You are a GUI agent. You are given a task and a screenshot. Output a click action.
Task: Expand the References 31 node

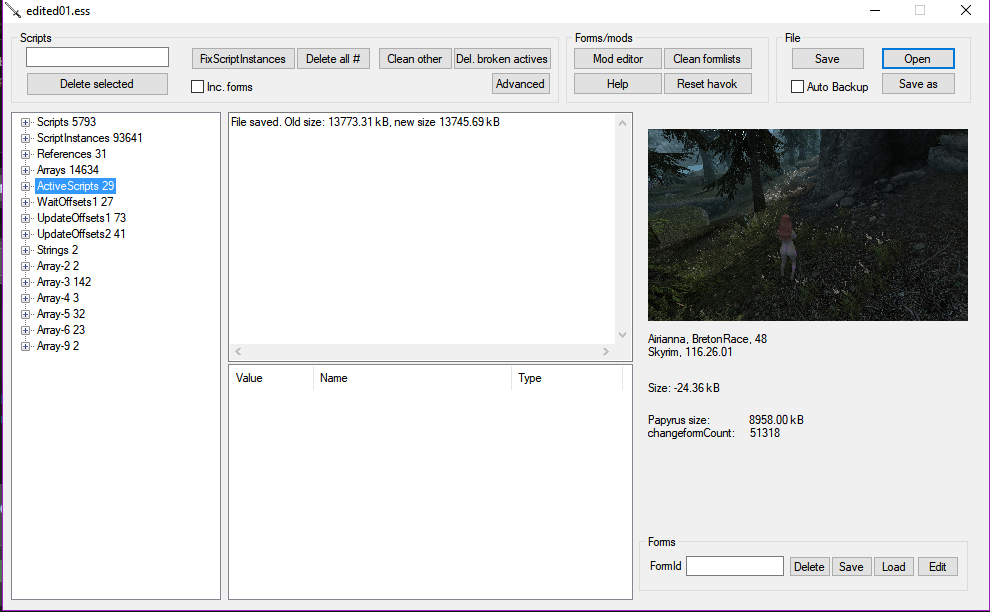click(x=25, y=154)
